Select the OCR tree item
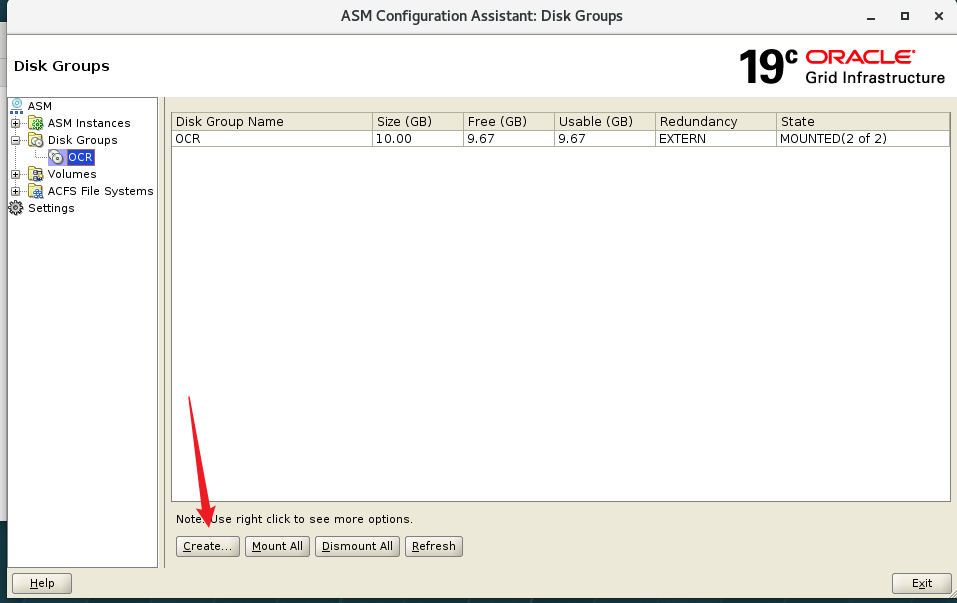The height and width of the screenshot is (603, 957). (x=81, y=157)
